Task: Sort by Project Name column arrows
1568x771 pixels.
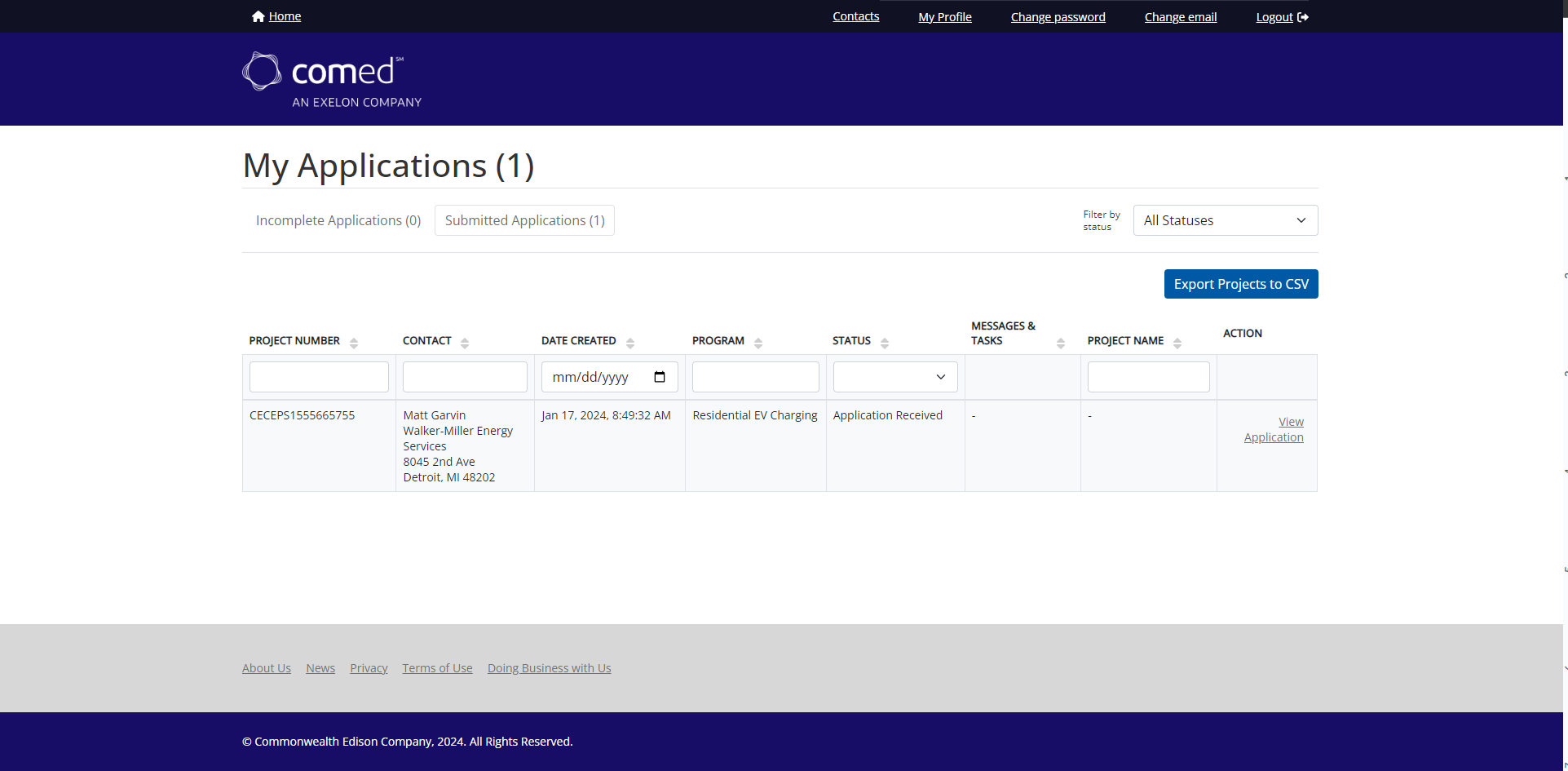Action: point(1177,343)
